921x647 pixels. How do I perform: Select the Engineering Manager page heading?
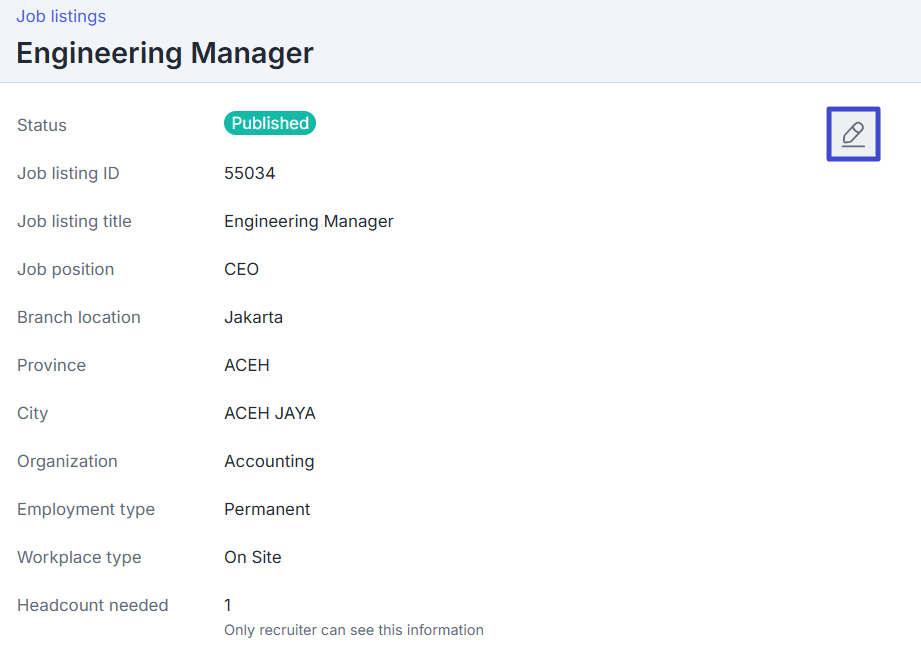coord(164,53)
